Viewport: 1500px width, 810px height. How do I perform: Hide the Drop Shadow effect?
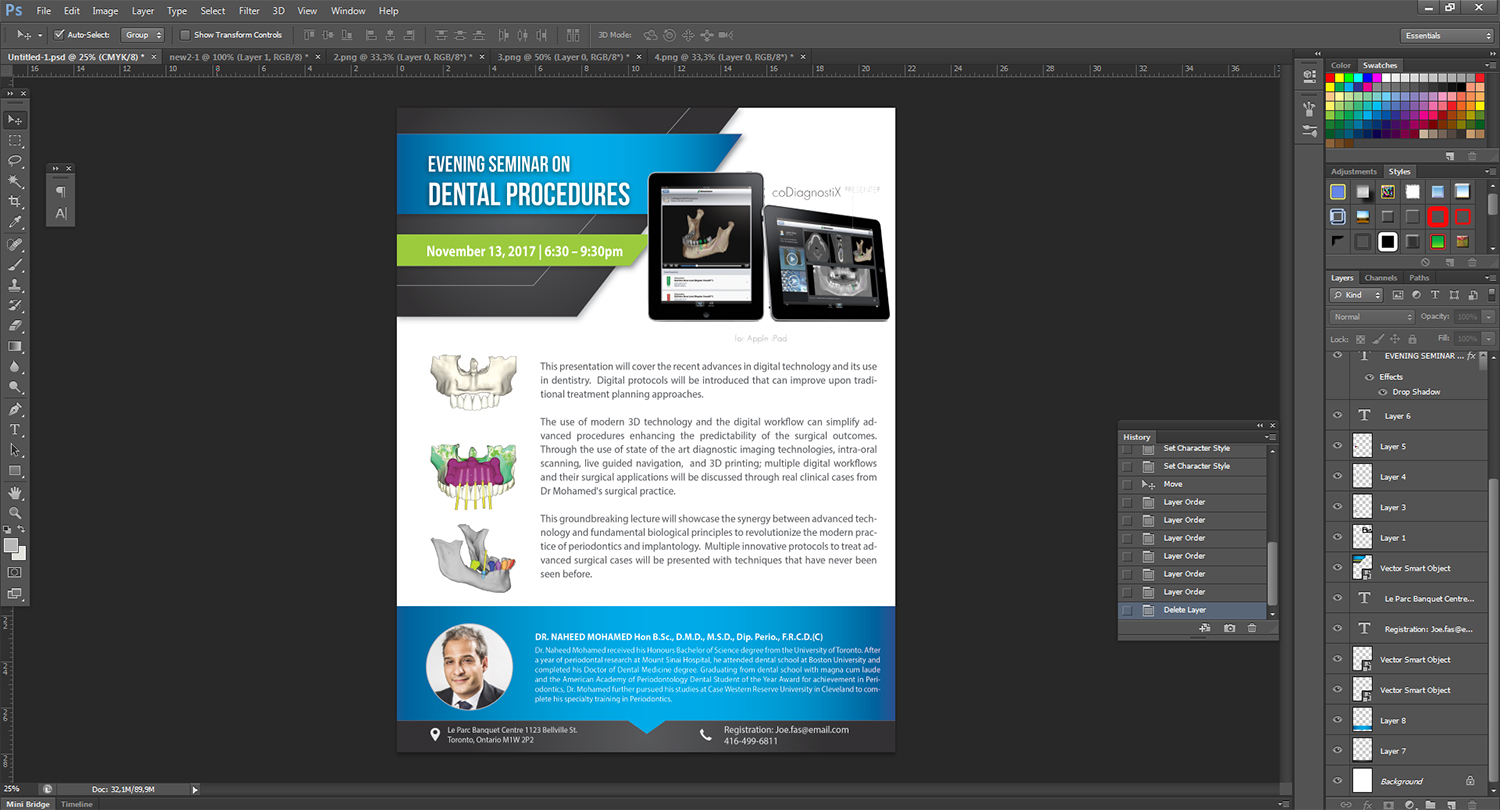[x=1384, y=392]
